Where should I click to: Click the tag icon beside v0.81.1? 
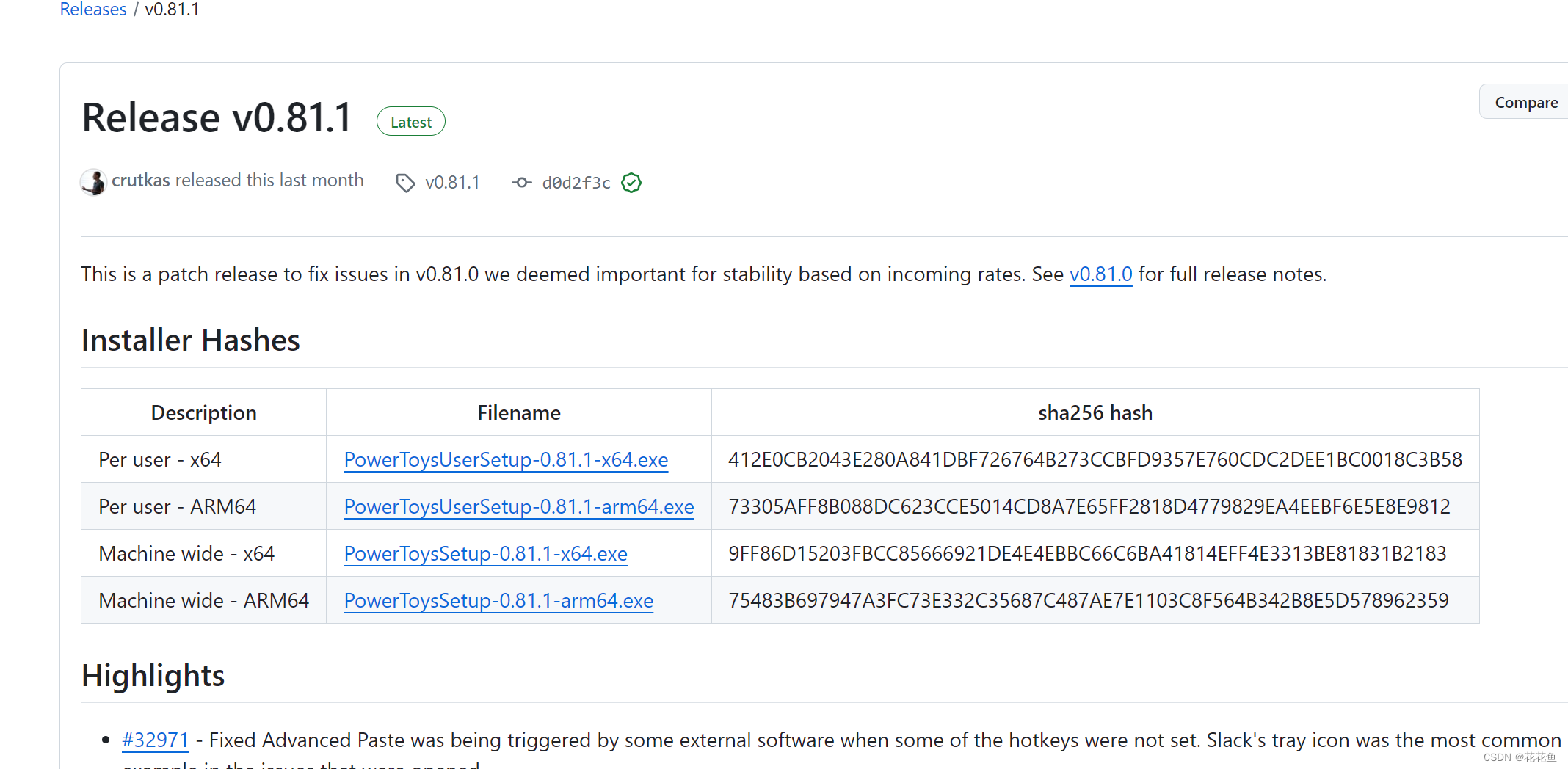click(405, 183)
